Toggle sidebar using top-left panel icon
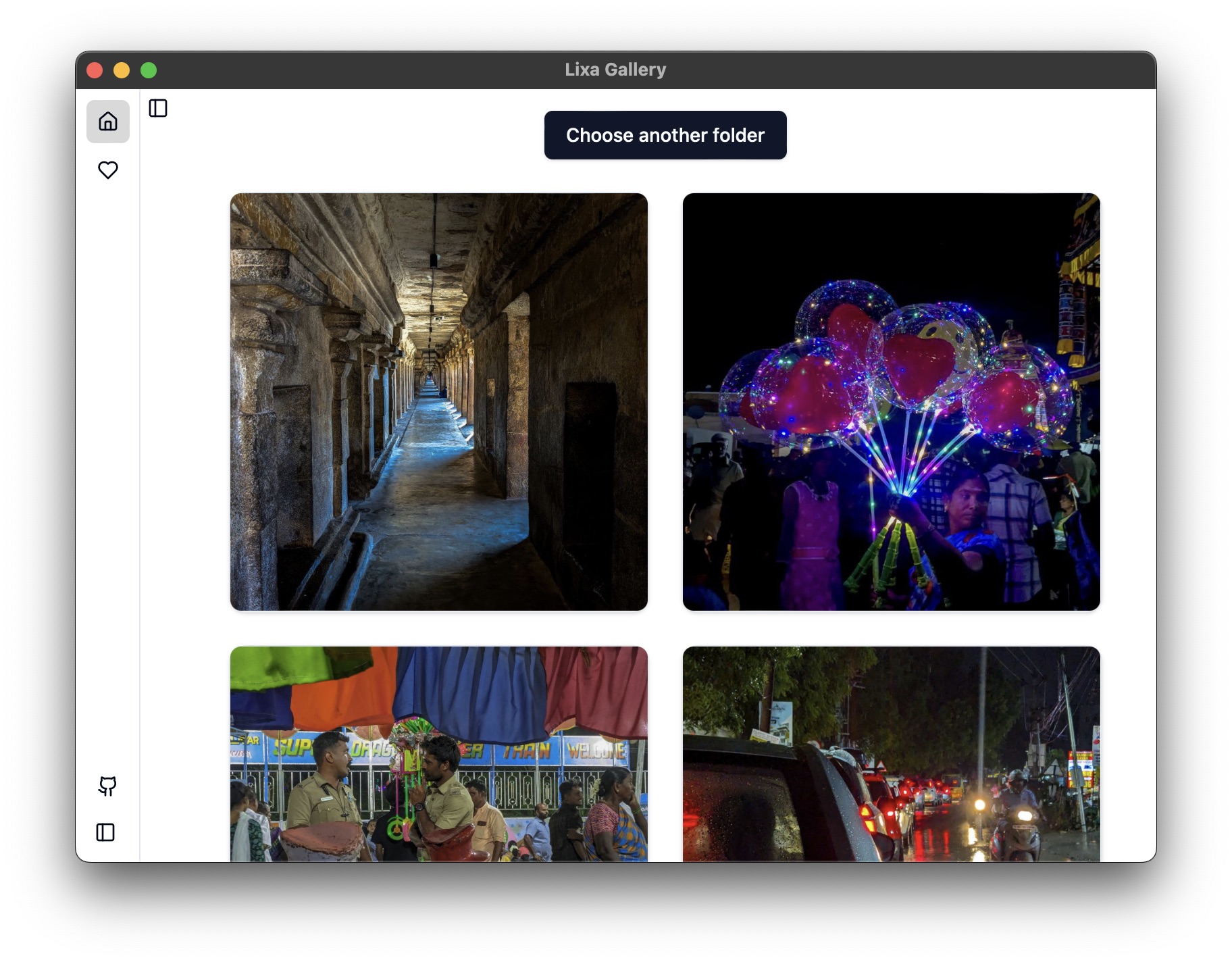The image size is (1232, 962). 158,108
